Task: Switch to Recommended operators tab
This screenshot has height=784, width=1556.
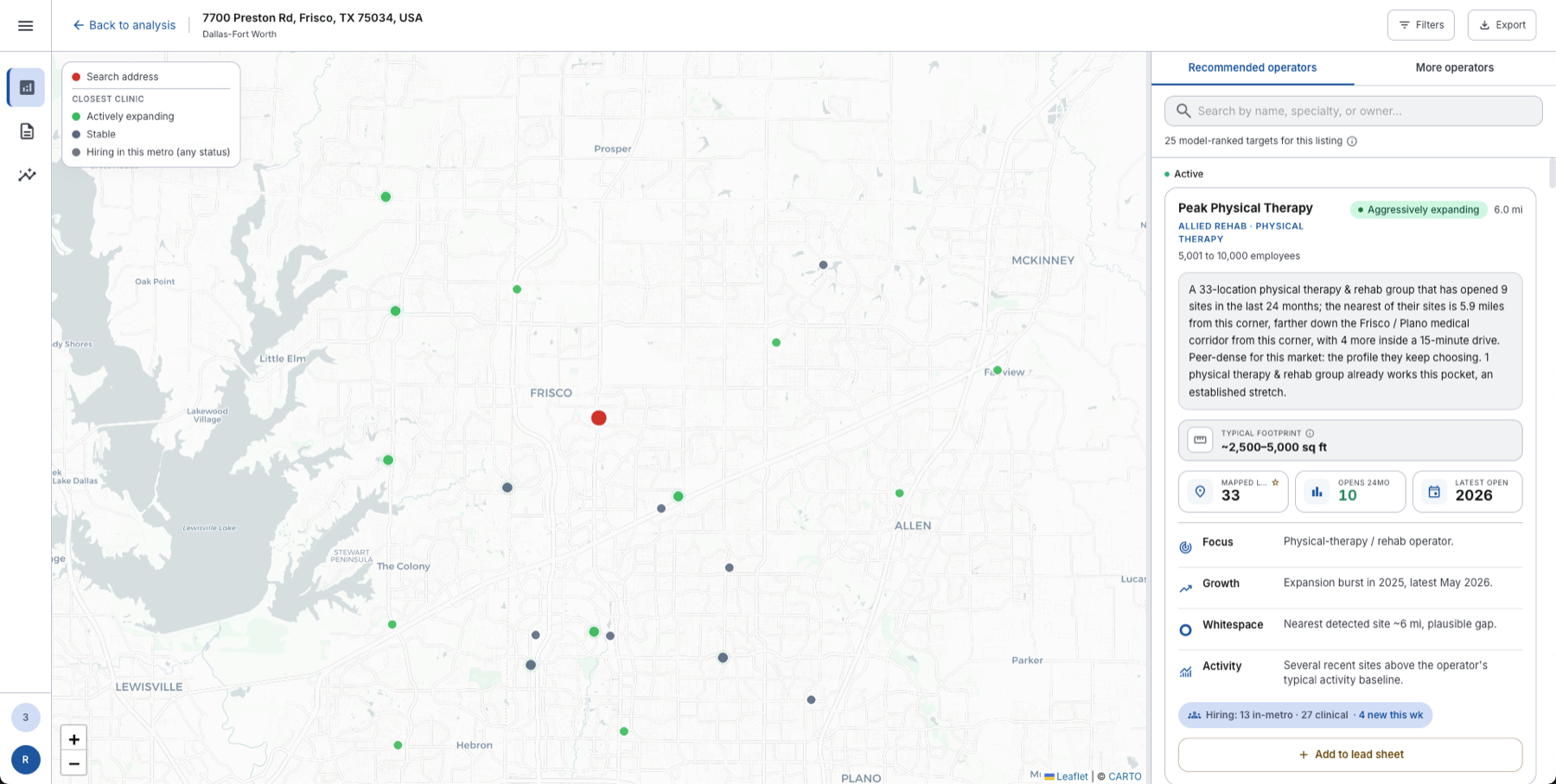Action: pyautogui.click(x=1252, y=67)
